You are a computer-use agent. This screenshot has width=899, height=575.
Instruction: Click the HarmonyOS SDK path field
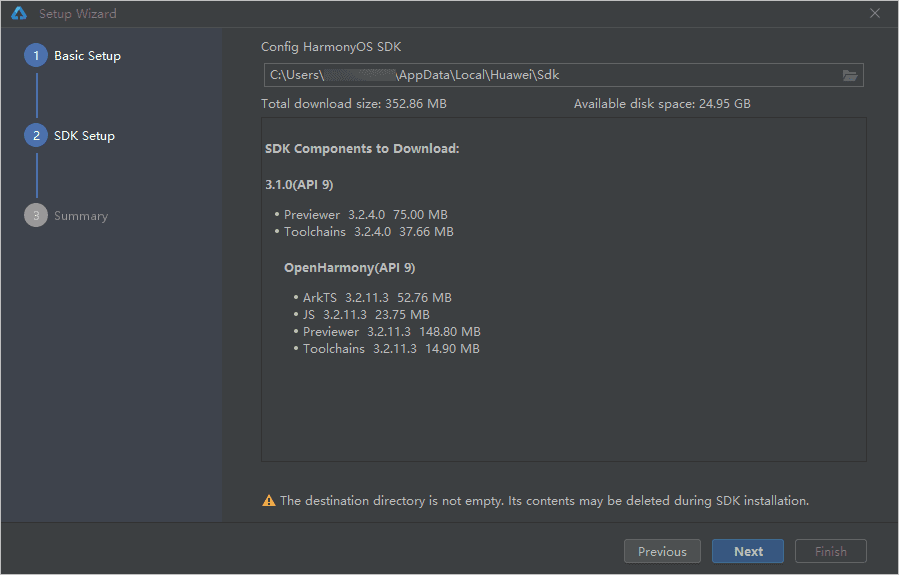pos(550,75)
